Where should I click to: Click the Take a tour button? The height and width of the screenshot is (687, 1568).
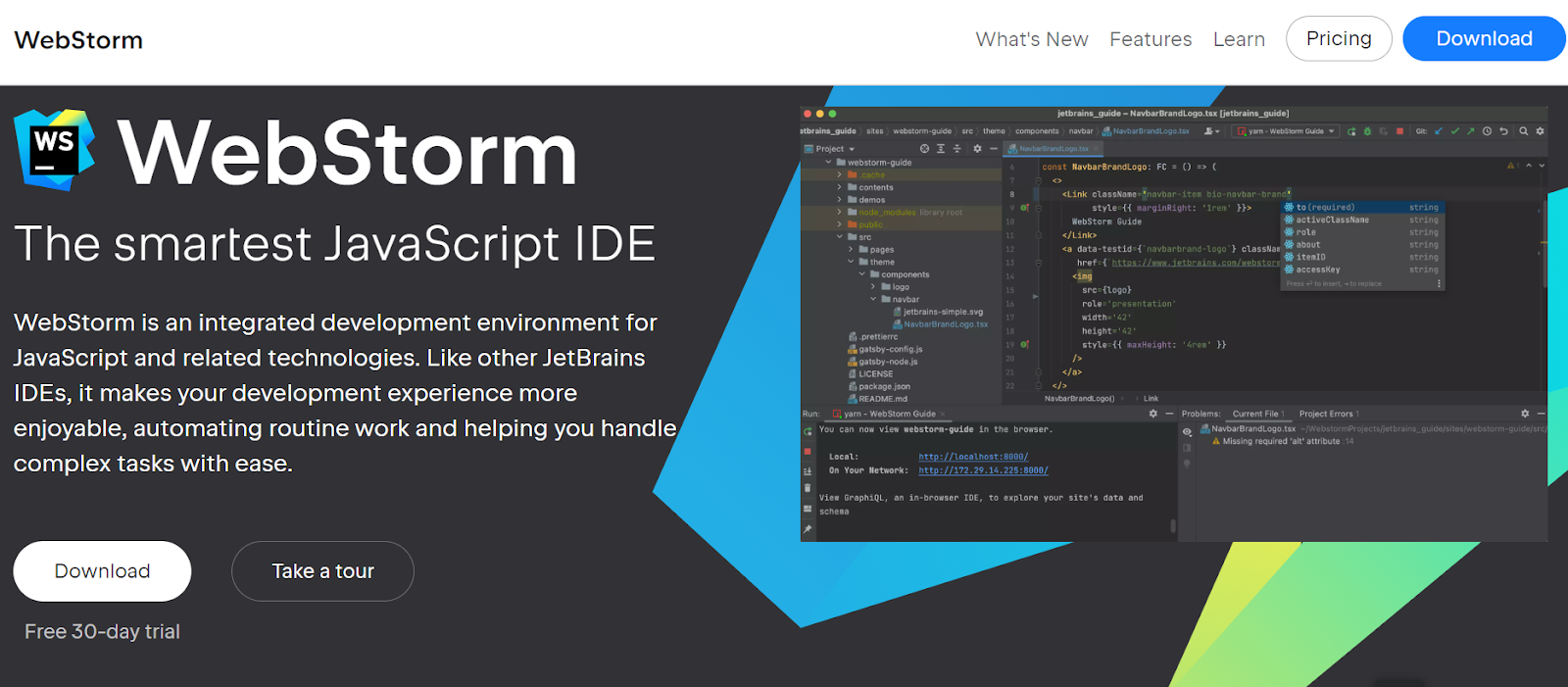pyautogui.click(x=322, y=571)
